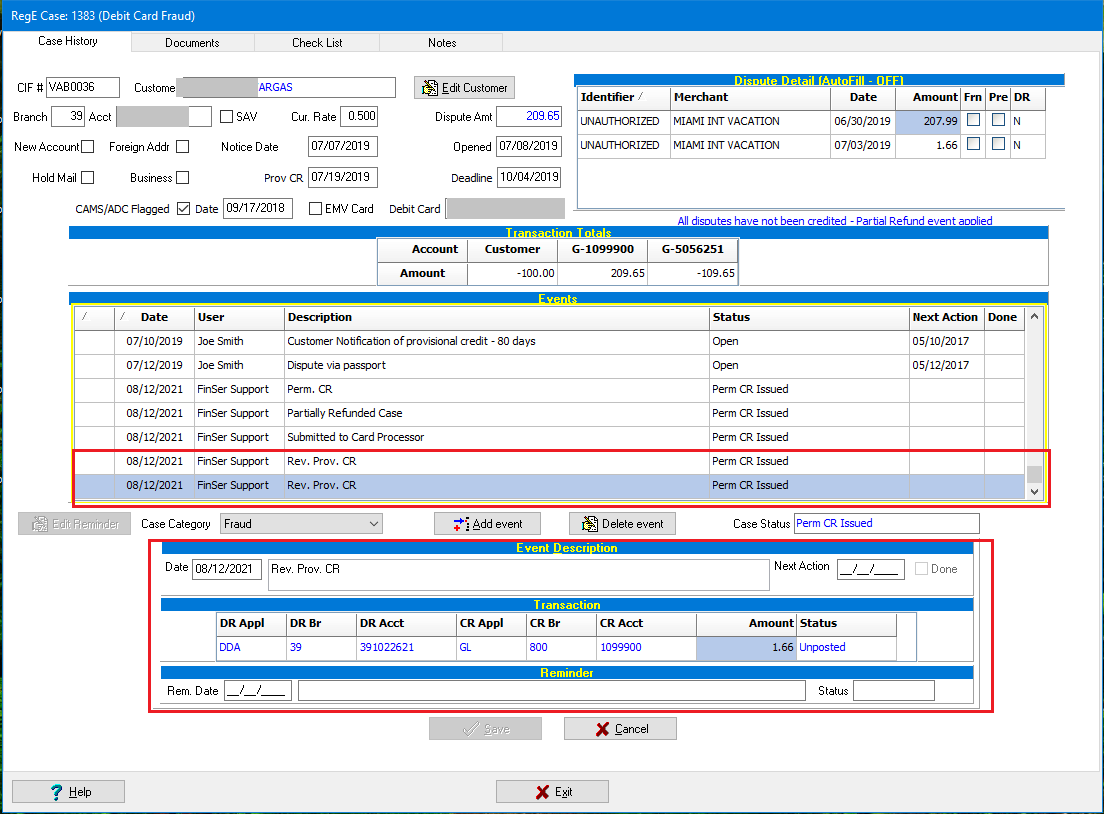Click the Delete event button
The width and height of the screenshot is (1104, 814).
tap(622, 524)
